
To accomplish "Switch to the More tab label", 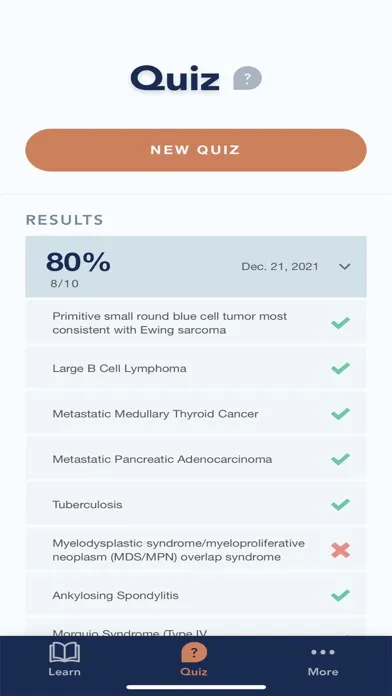I will pyautogui.click(x=323, y=672).
